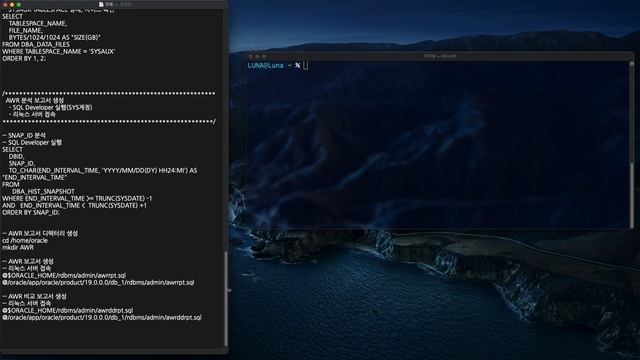The image size is (640, 360).
Task: Click the @$ORACLE_HOME/rdbms/admin/awrddrpt.sql line
Action: coord(67,310)
